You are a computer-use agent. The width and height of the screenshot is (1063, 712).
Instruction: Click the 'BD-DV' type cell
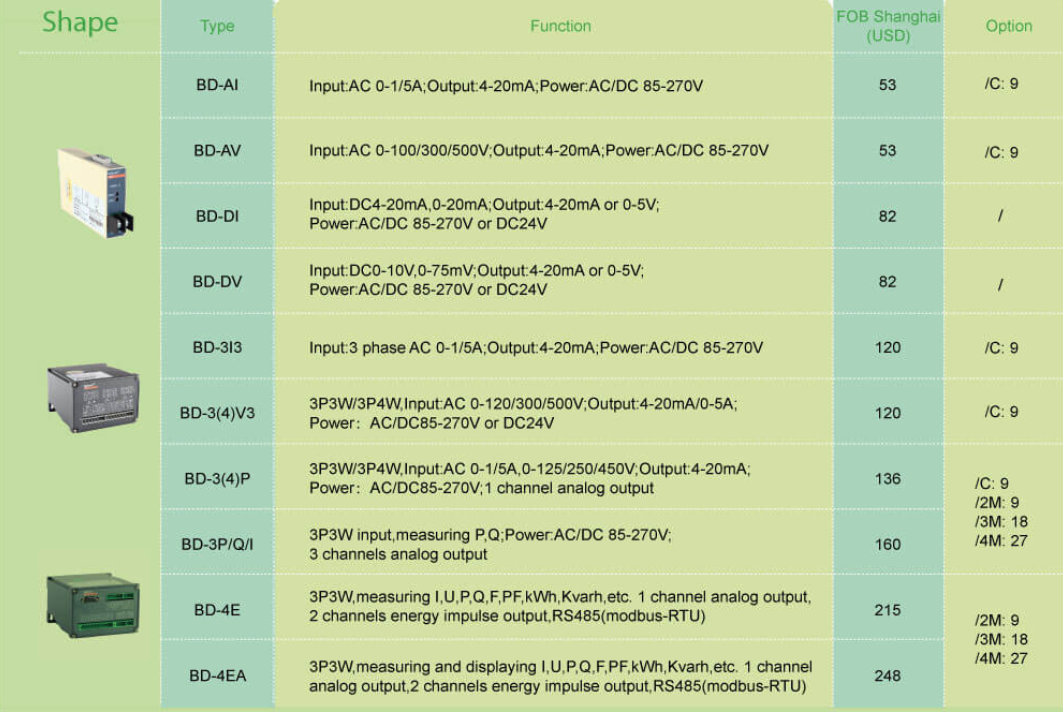[217, 281]
